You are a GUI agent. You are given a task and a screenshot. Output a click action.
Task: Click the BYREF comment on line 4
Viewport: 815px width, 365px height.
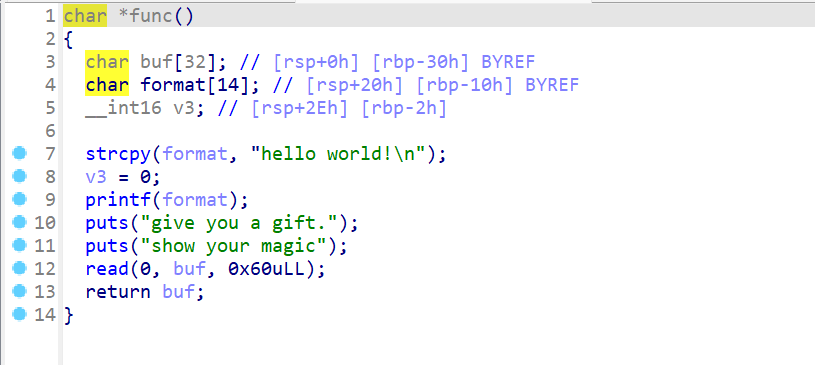[553, 85]
